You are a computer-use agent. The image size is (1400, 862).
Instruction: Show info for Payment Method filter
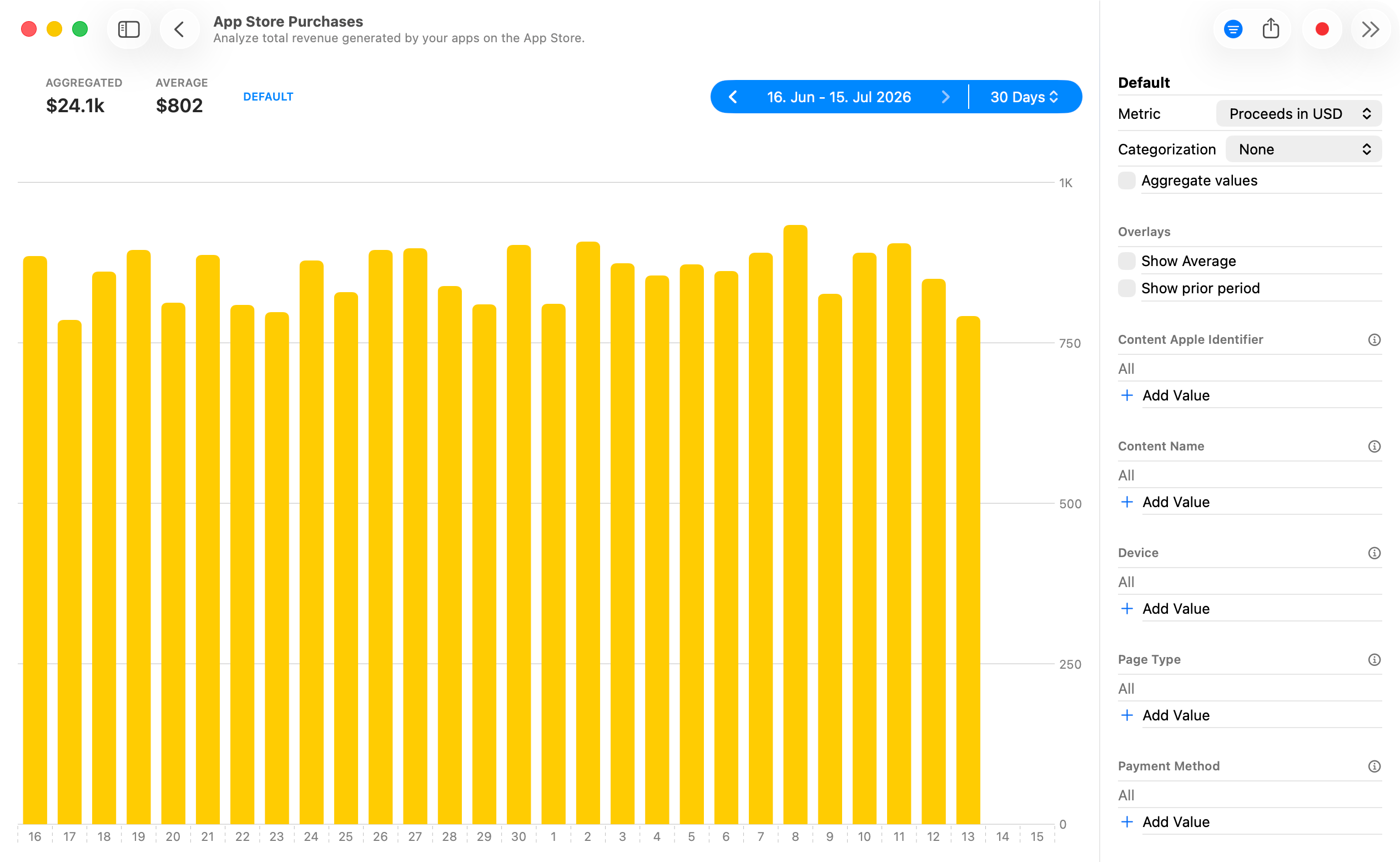coord(1374,766)
